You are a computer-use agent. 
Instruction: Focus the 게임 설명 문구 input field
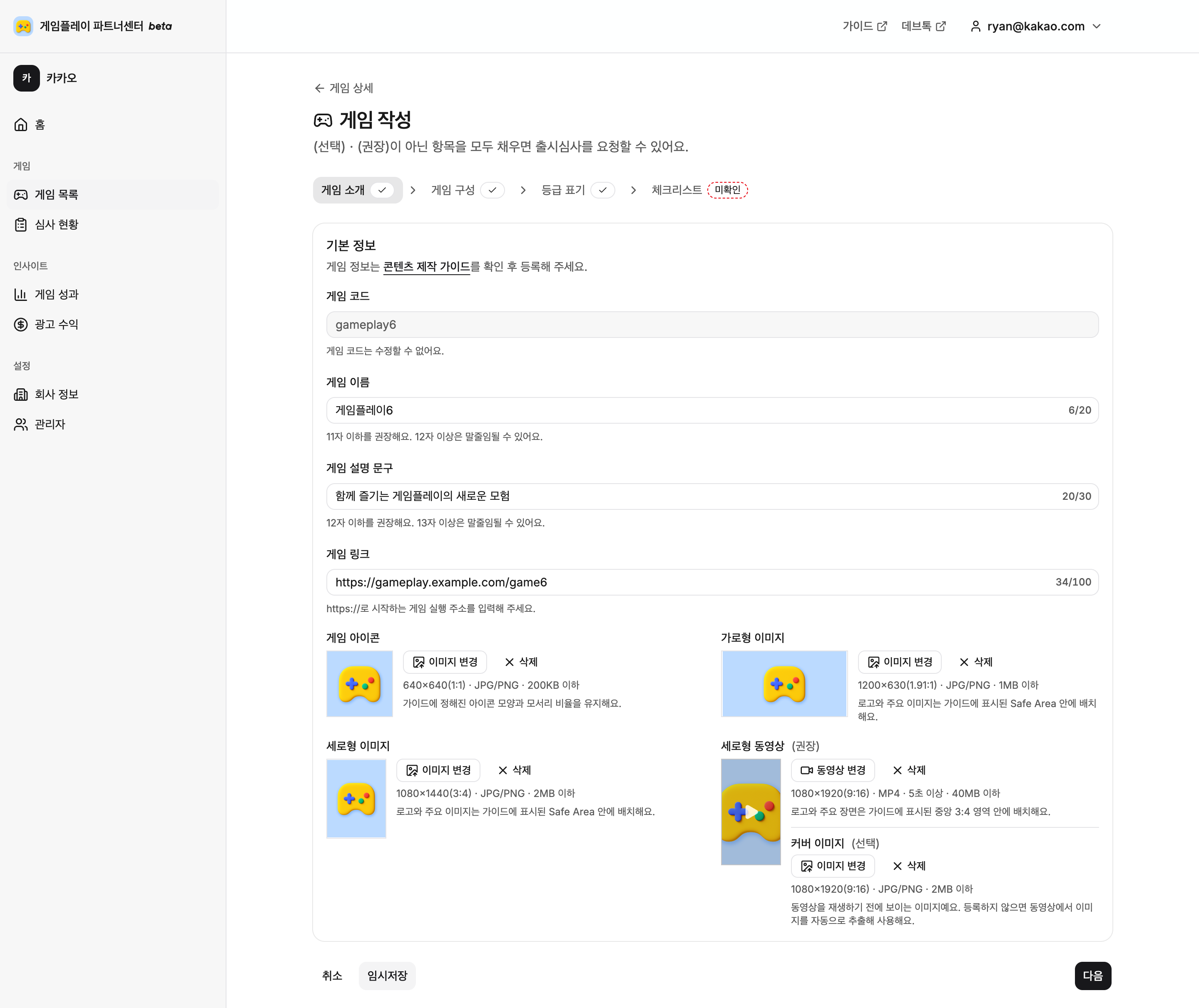pos(712,496)
